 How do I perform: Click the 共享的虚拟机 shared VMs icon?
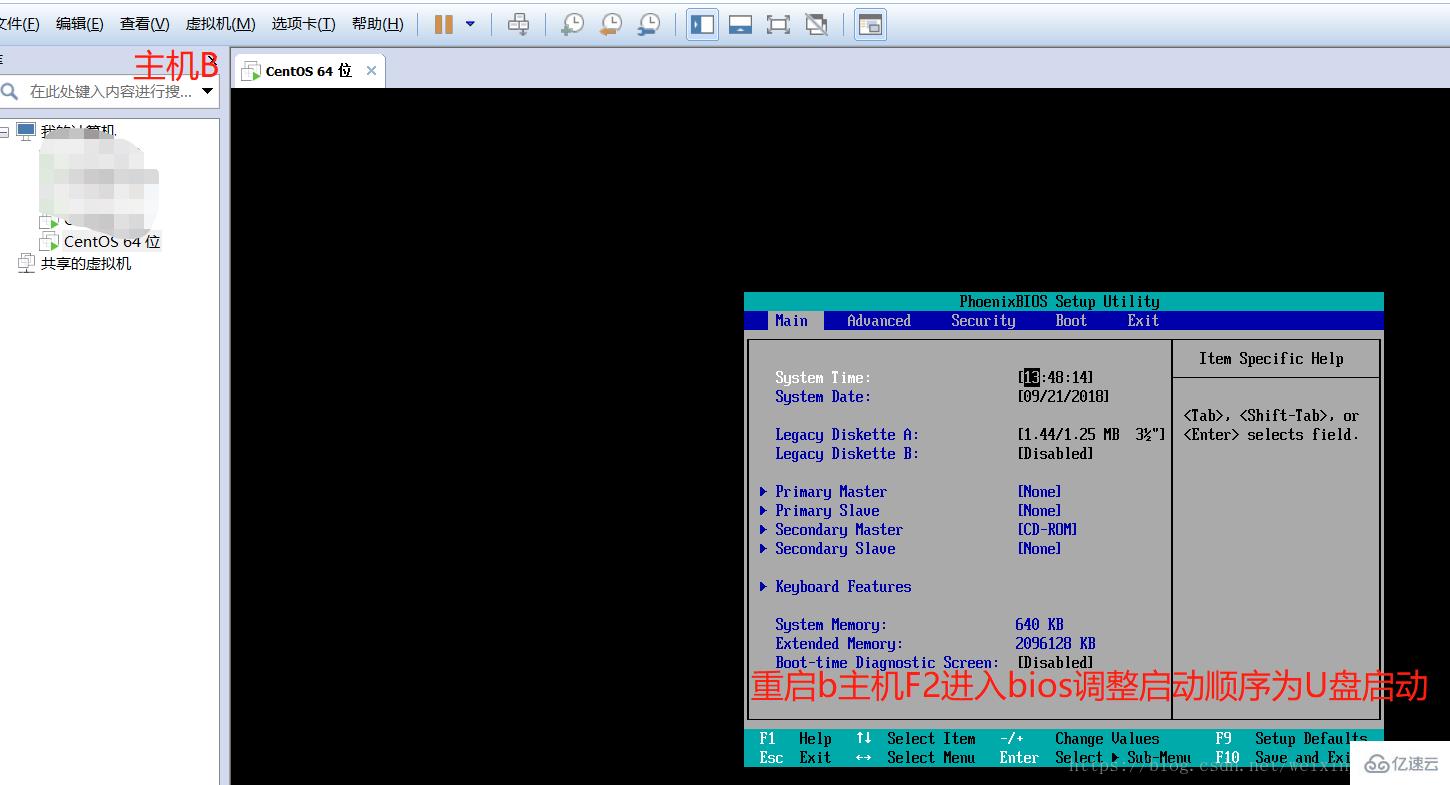coord(26,264)
